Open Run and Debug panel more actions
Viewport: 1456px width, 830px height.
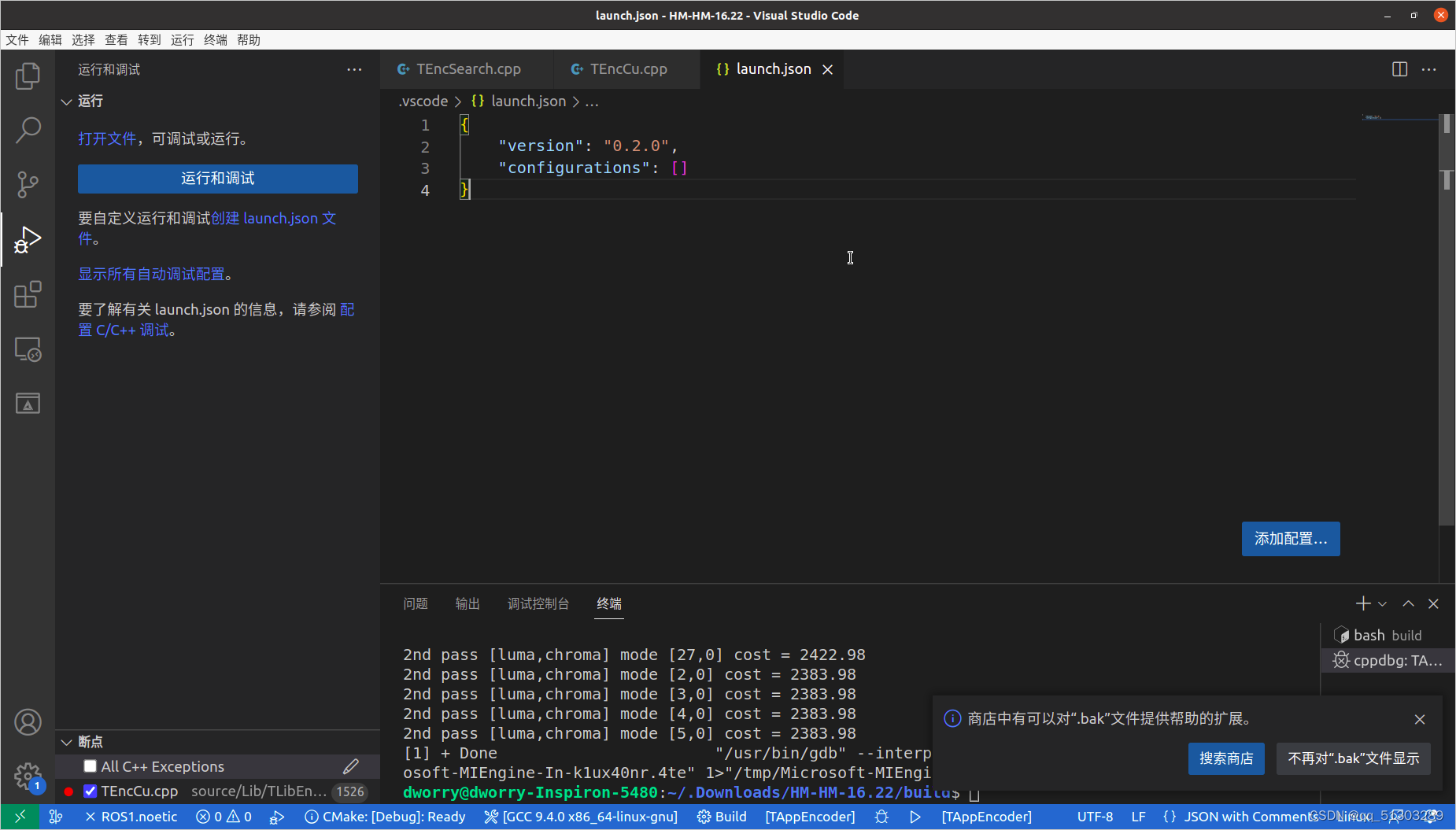(354, 69)
